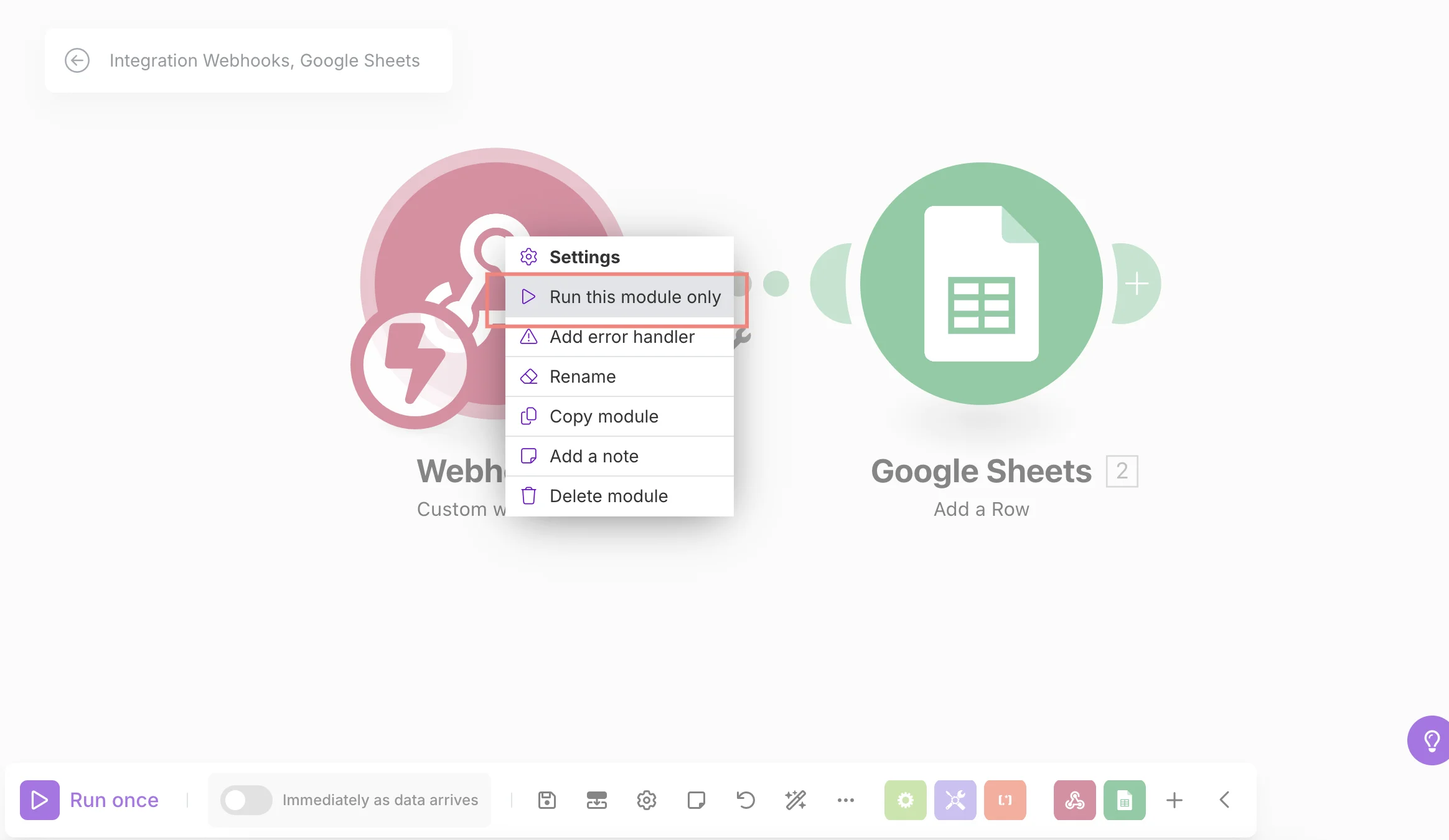The height and width of the screenshot is (840, 1449).
Task: Select the Webhooks favorite icon in toolbar
Action: pyautogui.click(x=1075, y=800)
